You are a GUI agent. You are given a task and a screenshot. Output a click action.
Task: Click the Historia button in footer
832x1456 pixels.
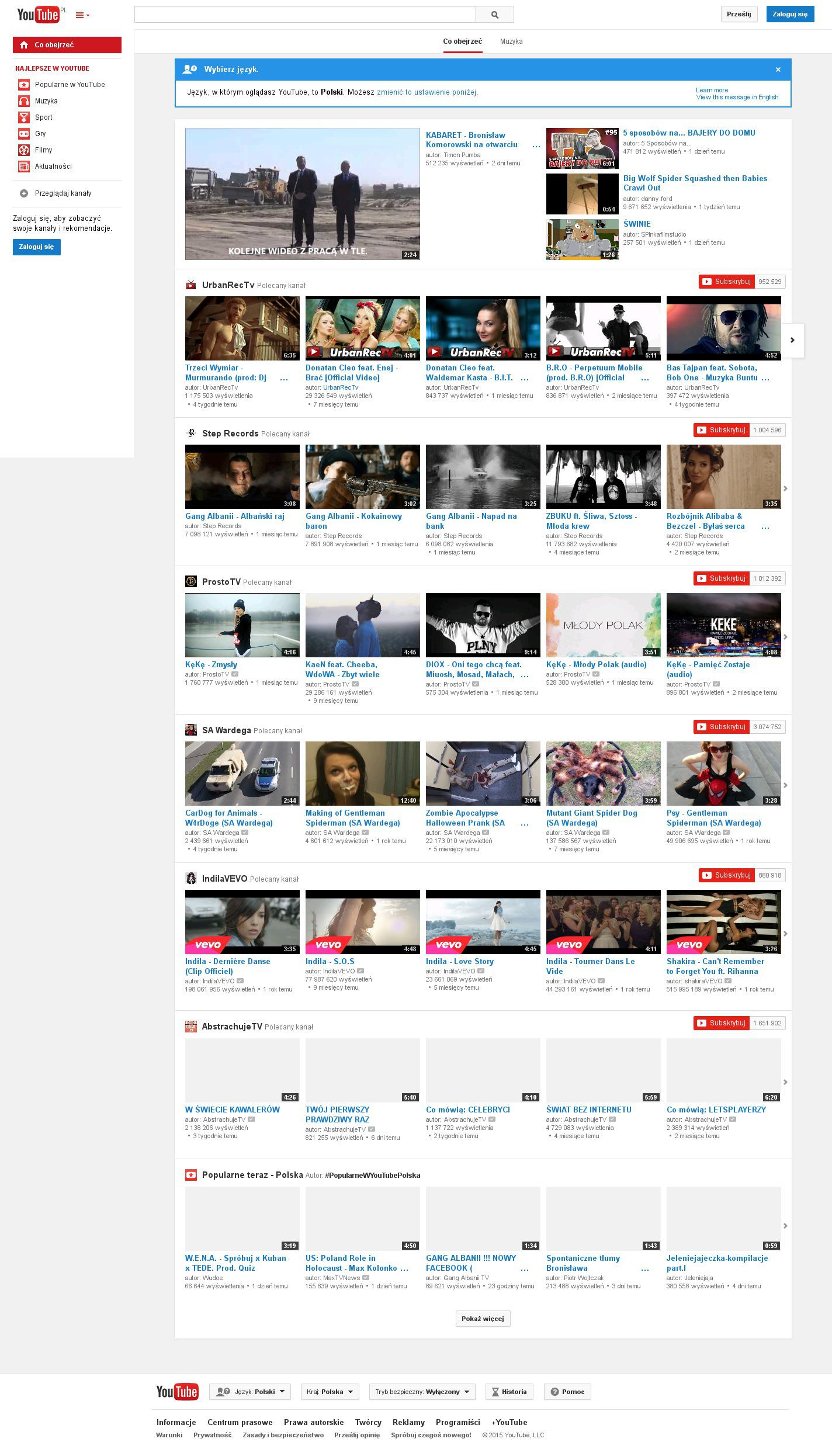pos(509,1392)
